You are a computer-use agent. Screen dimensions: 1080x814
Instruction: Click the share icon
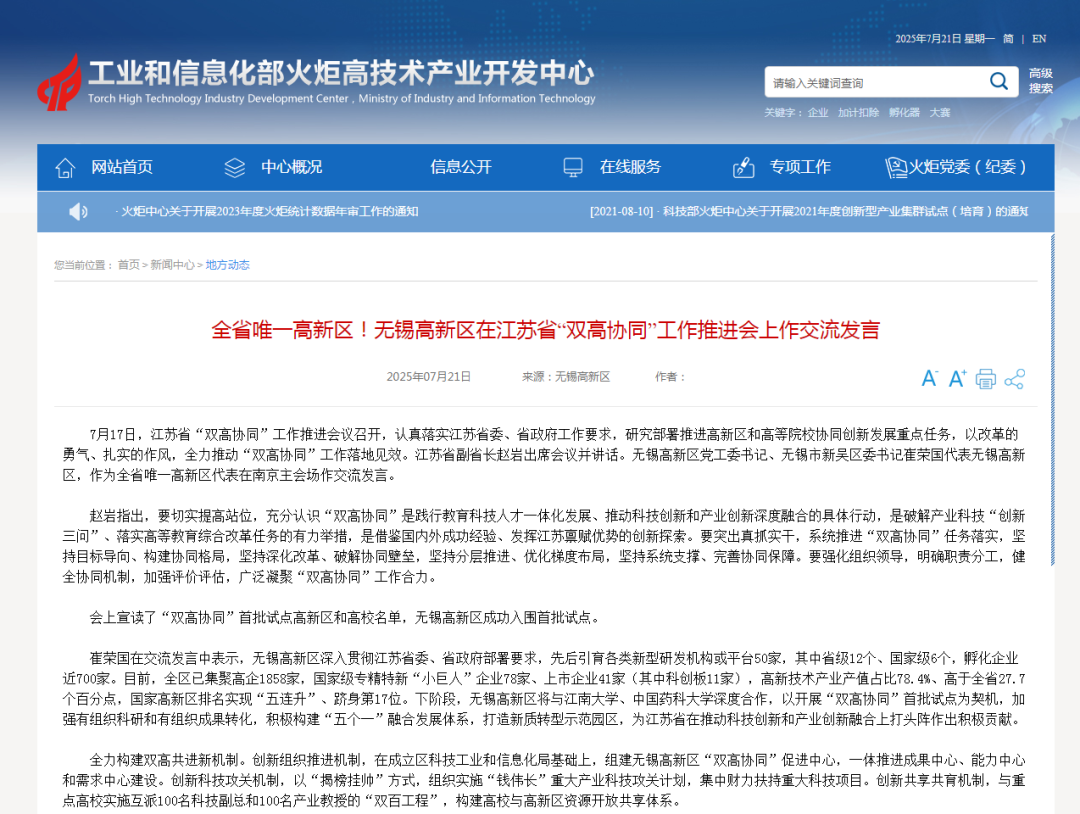[x=1015, y=379]
